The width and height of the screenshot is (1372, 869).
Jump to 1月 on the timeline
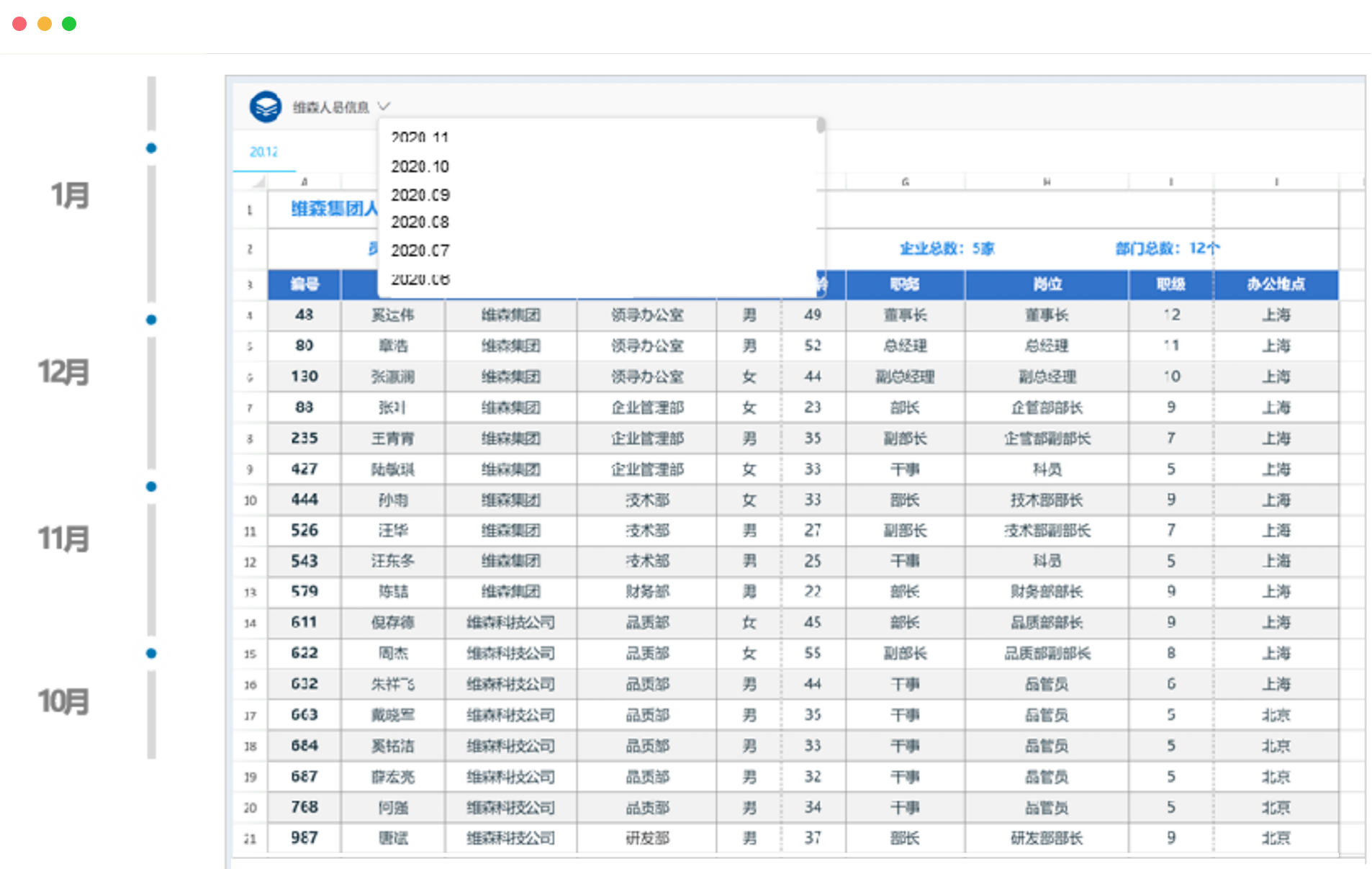coord(70,195)
